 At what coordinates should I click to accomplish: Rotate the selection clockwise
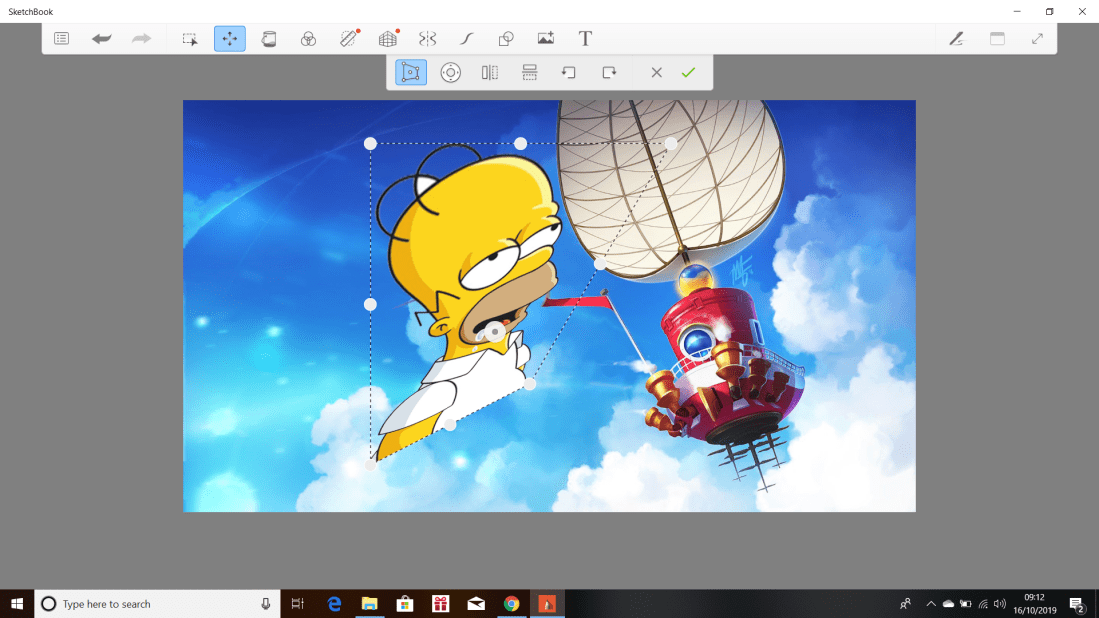tap(609, 72)
